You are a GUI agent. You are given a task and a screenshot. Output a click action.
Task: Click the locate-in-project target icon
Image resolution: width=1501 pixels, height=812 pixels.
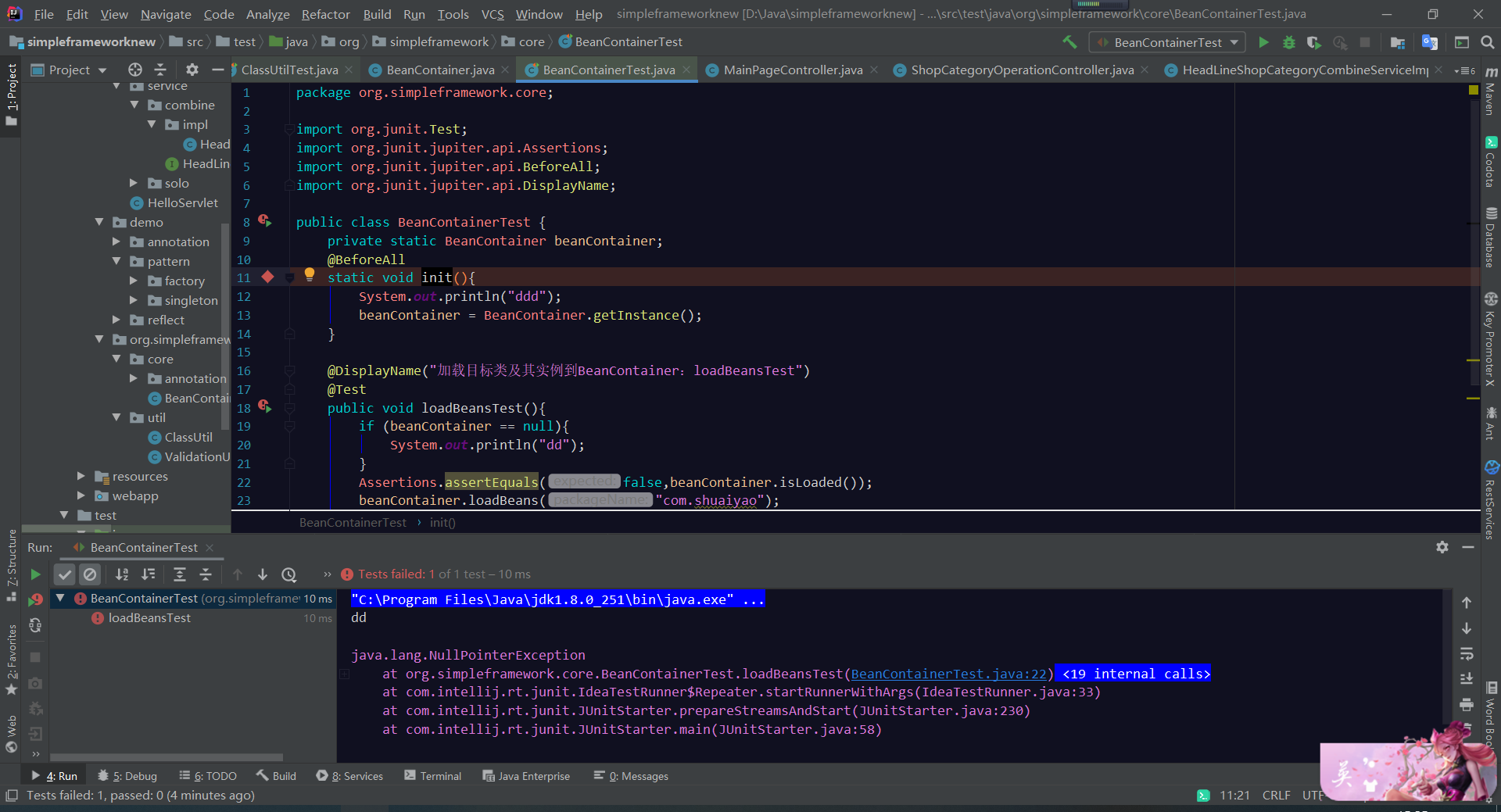(x=135, y=70)
